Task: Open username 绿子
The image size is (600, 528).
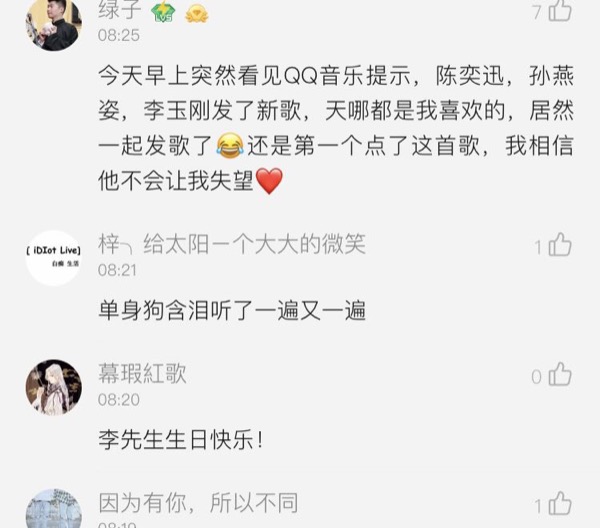Action: click(x=120, y=10)
